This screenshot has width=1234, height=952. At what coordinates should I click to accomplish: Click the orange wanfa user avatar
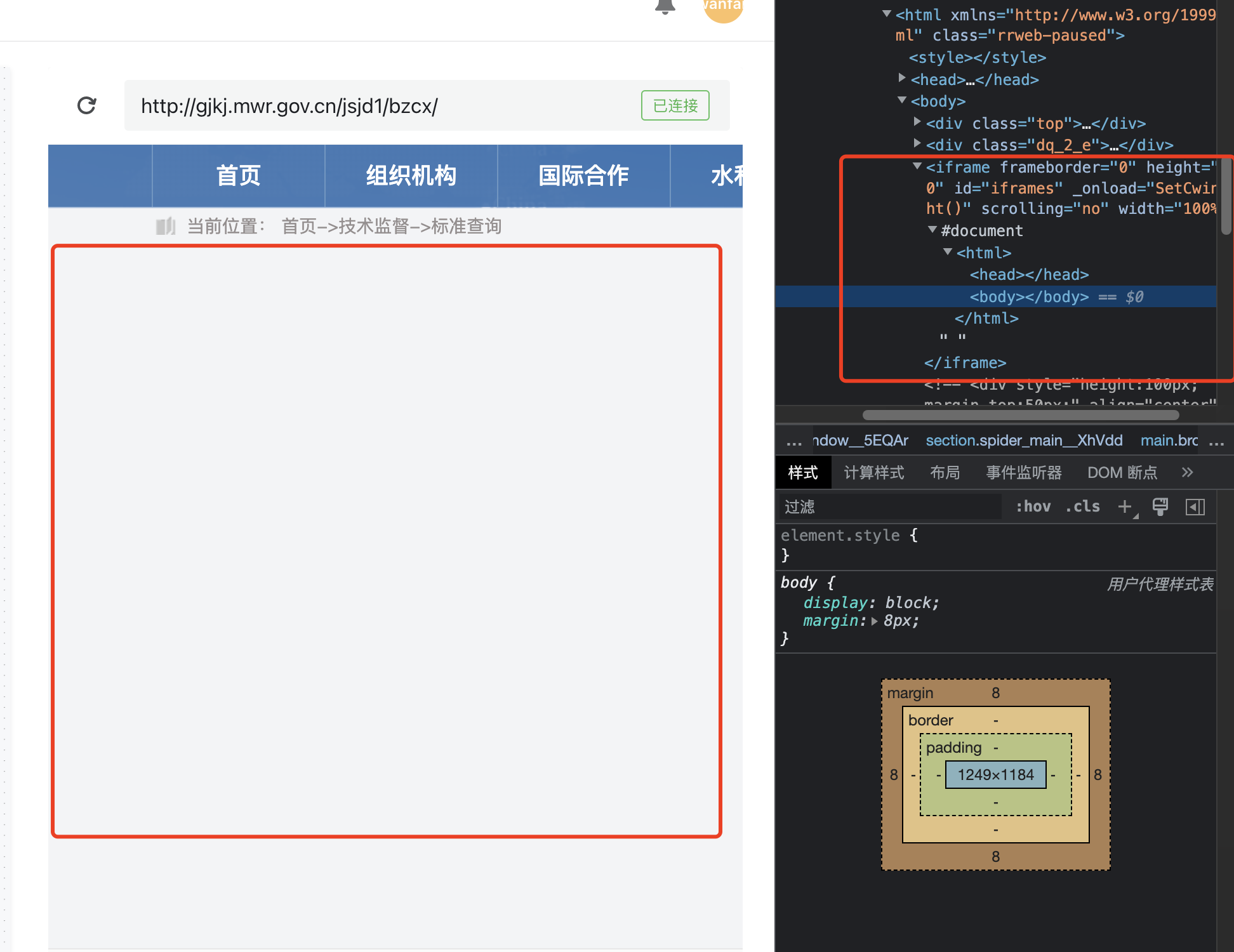(x=722, y=9)
